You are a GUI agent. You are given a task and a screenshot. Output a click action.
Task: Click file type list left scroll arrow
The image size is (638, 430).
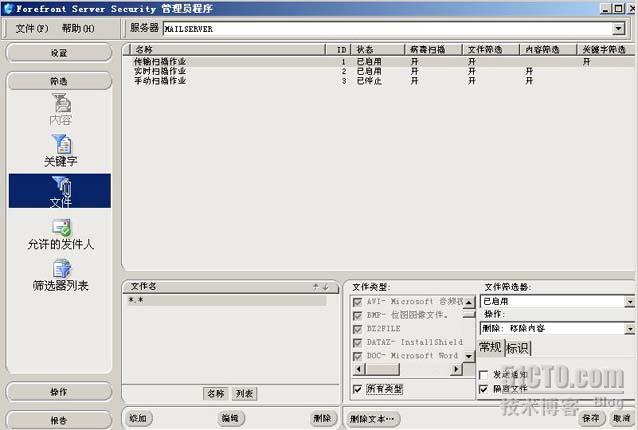click(x=359, y=369)
